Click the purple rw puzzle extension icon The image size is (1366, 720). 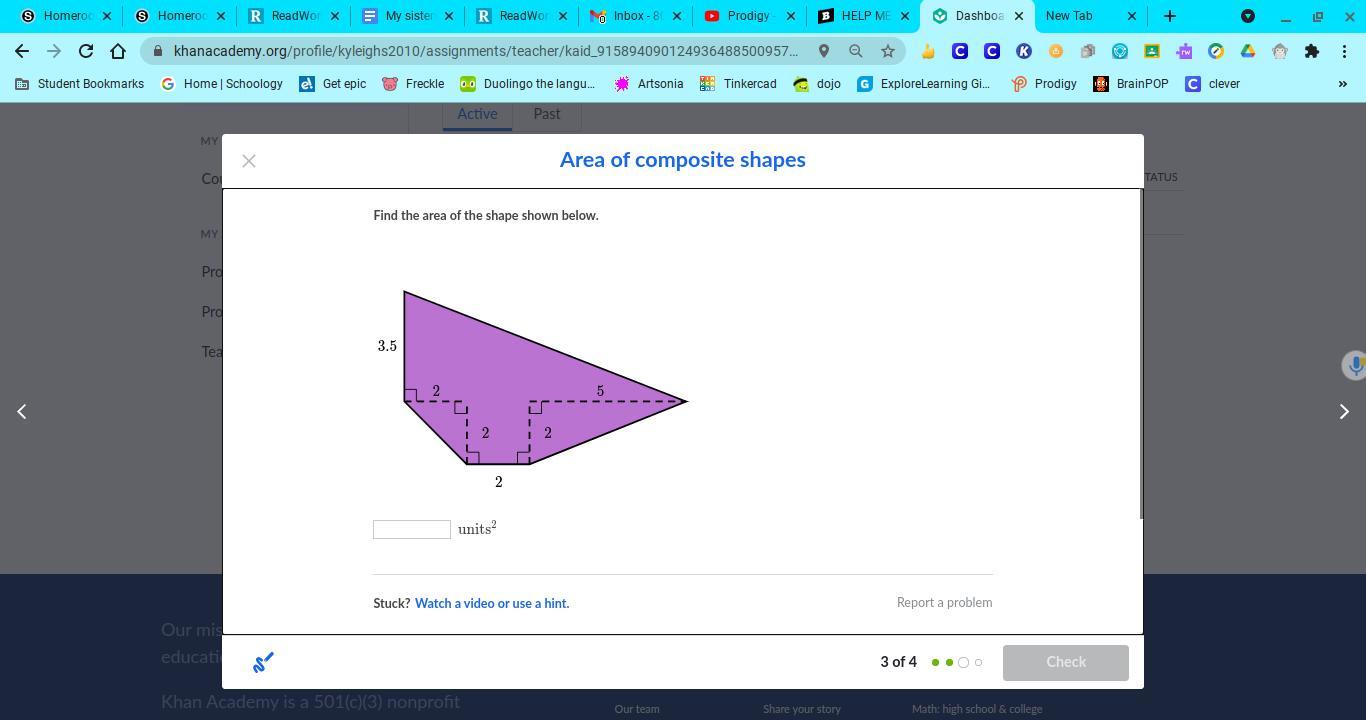click(1184, 51)
